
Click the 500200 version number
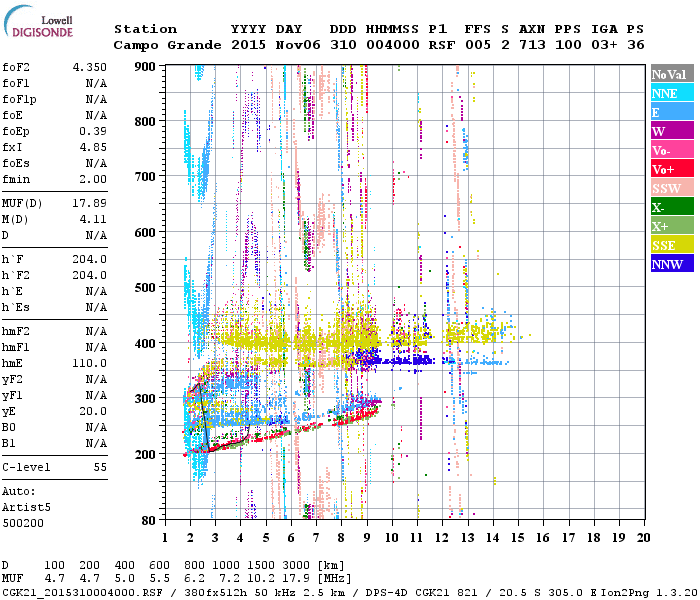click(x=23, y=523)
